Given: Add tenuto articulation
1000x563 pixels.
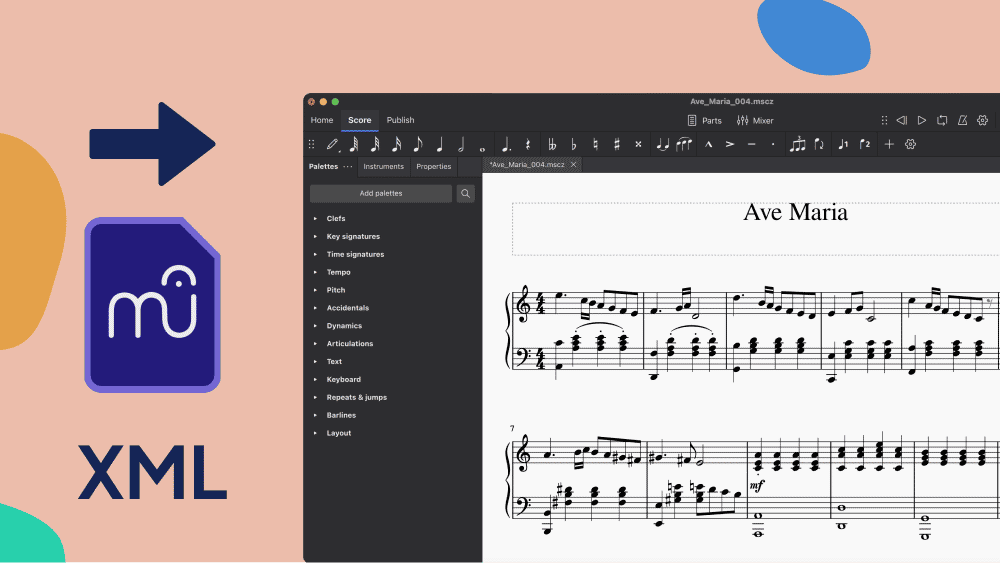Looking at the screenshot, I should tap(752, 145).
